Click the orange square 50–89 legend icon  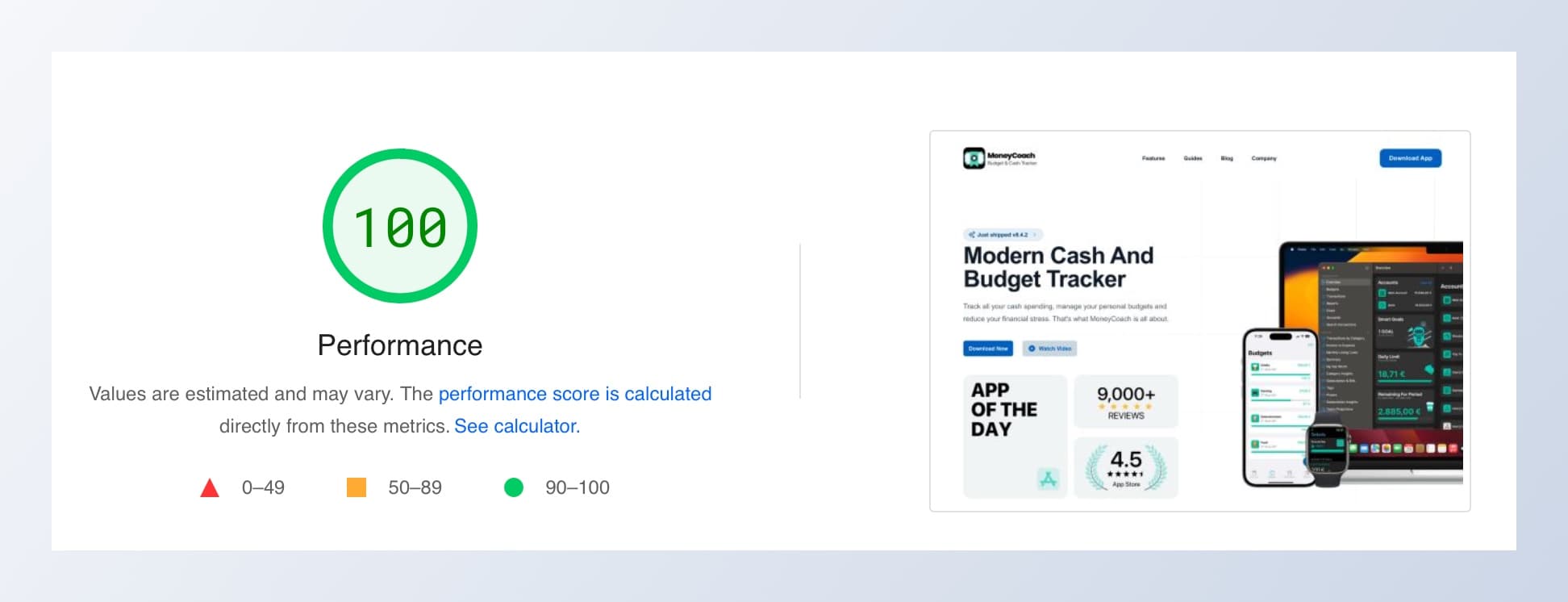[357, 487]
